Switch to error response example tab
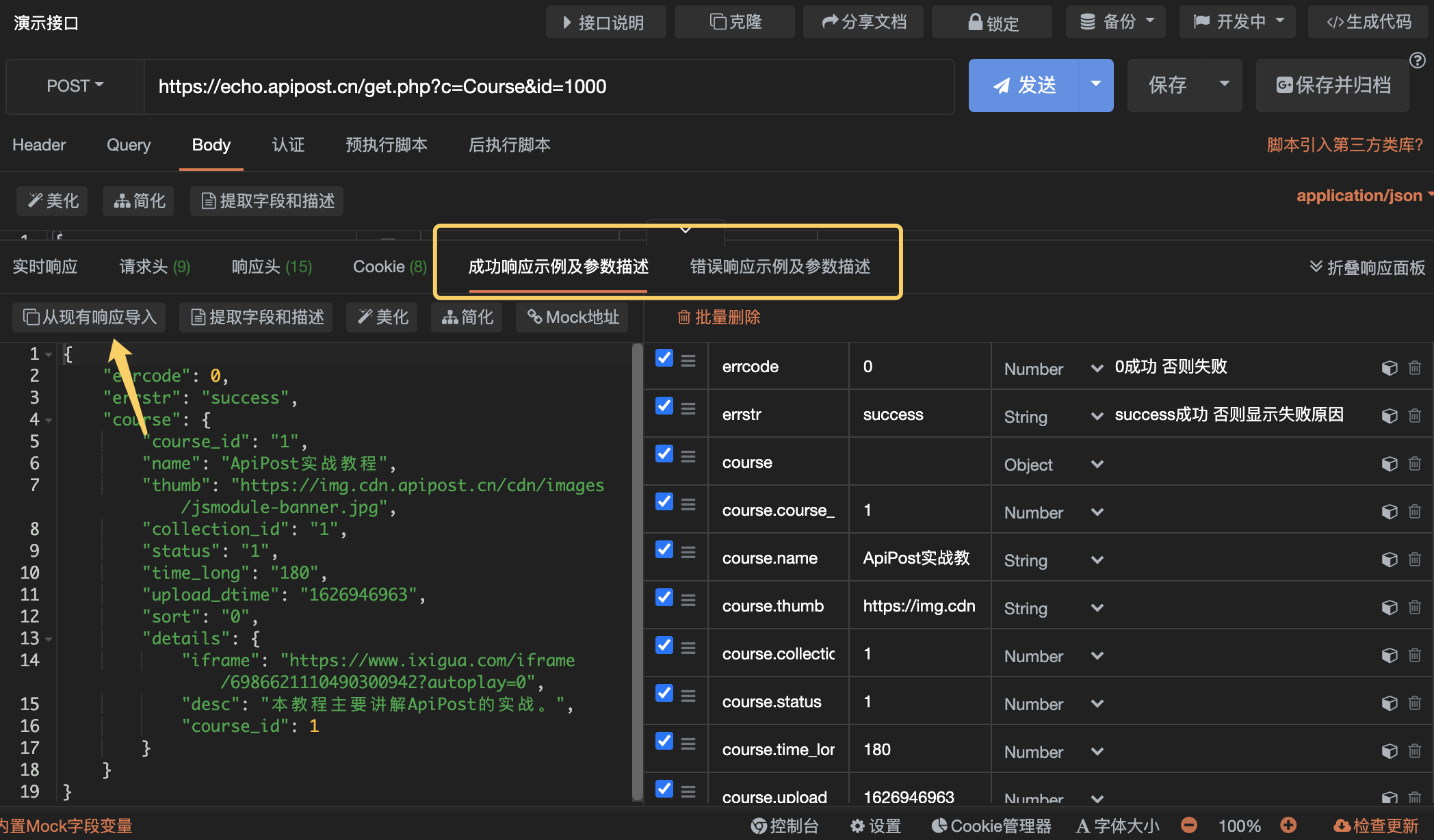Image resolution: width=1434 pixels, height=840 pixels. coord(780,267)
